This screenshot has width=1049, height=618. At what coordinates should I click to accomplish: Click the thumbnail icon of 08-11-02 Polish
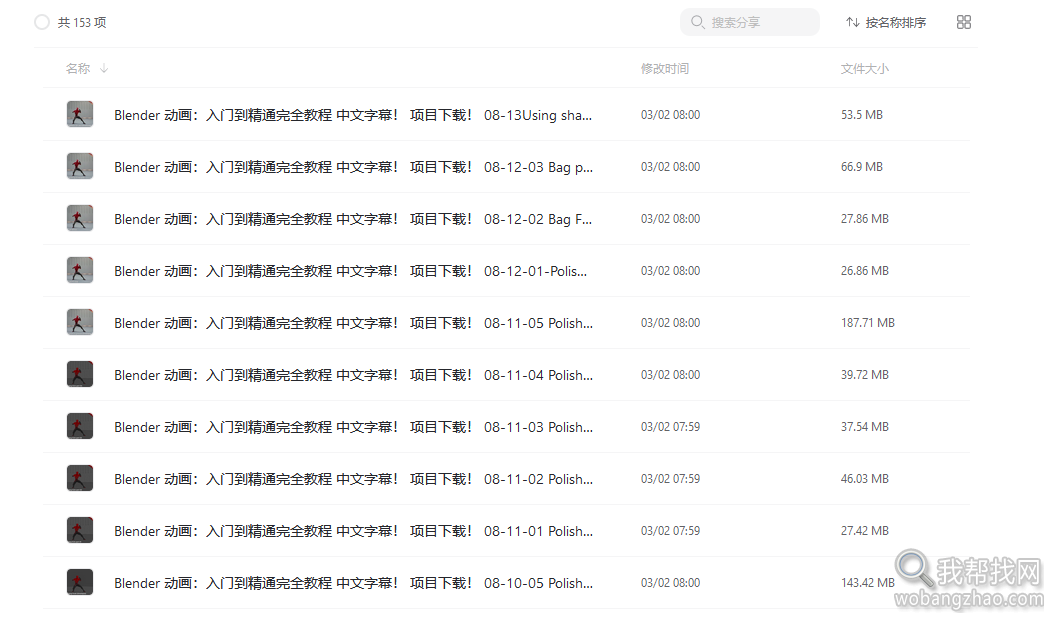tap(80, 478)
